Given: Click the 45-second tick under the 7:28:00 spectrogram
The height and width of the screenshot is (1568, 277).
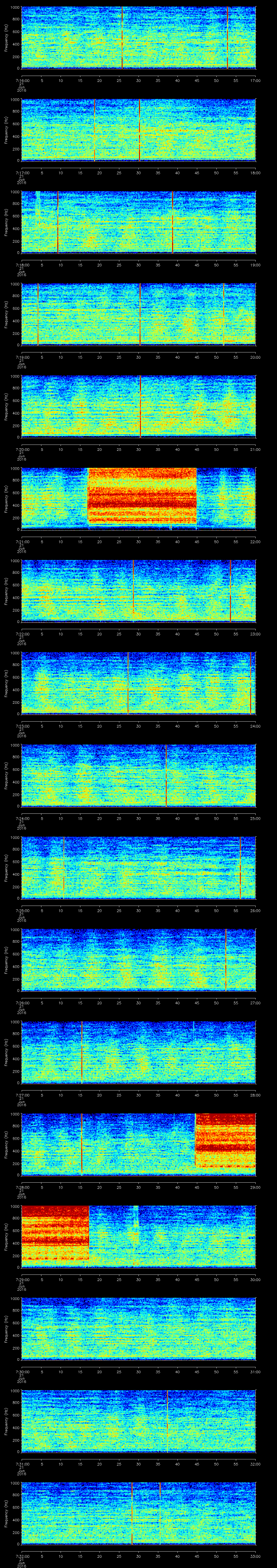Looking at the screenshot, I should tap(197, 1187).
